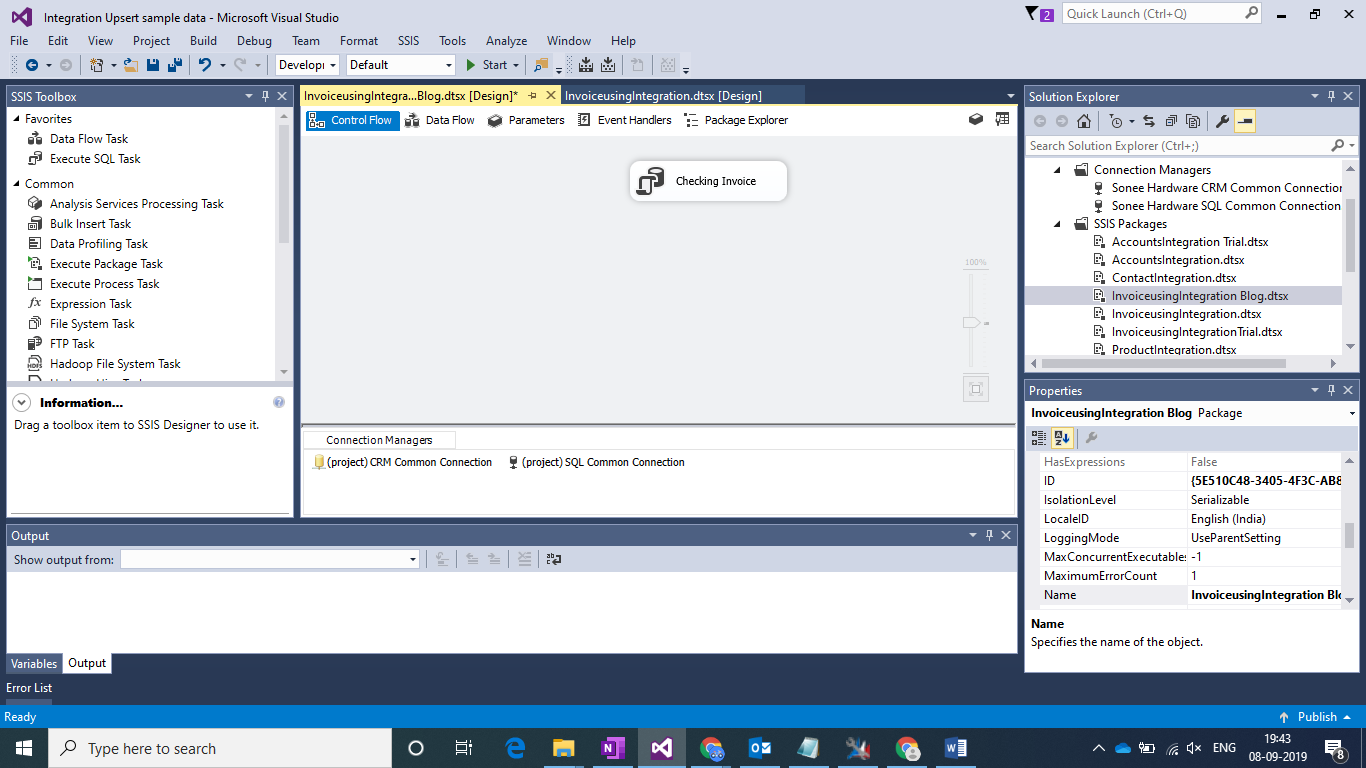Open the SSIS menu
The image size is (1366, 768).
409,41
